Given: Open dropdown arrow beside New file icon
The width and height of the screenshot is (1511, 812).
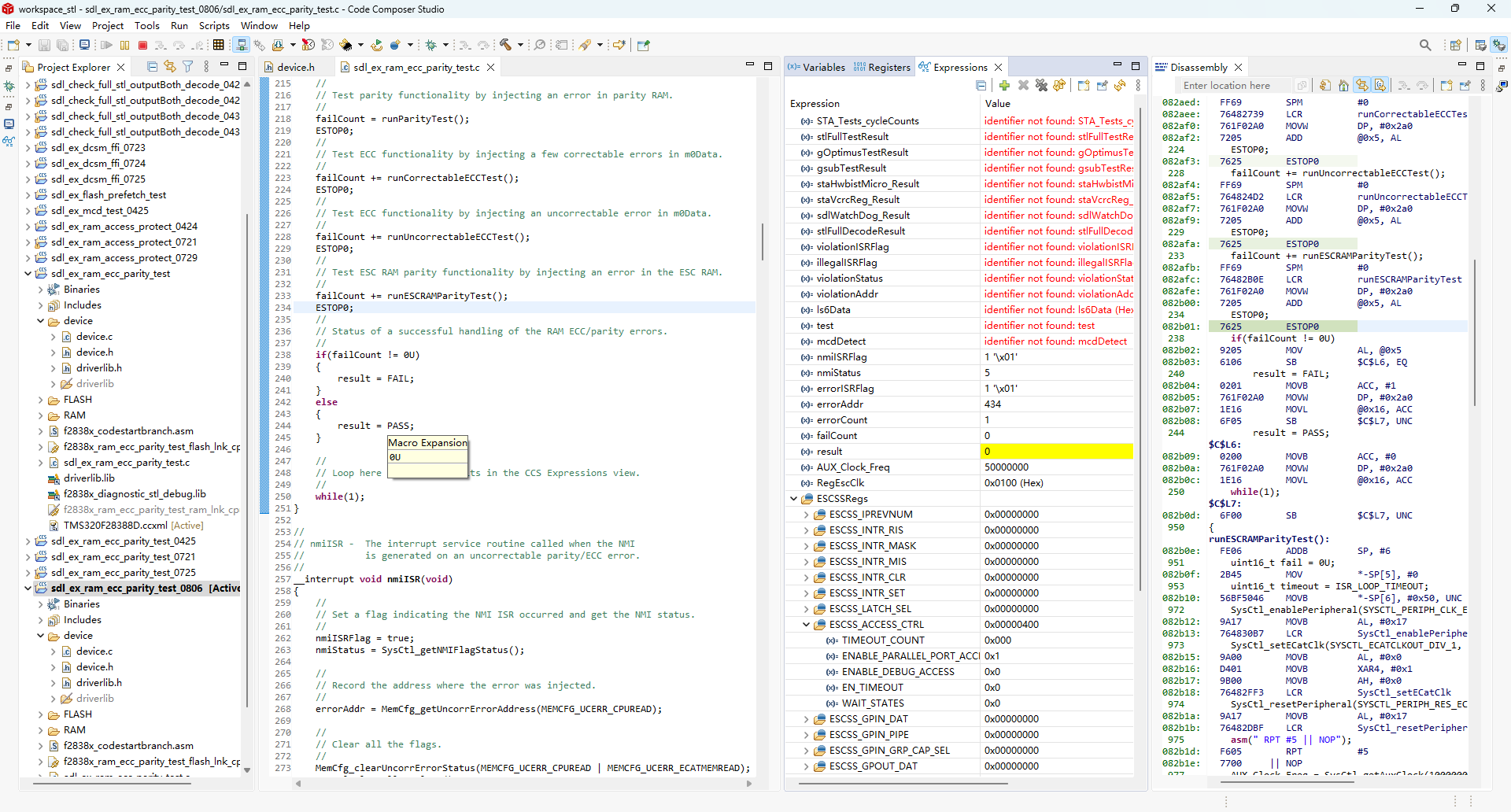Looking at the screenshot, I should 28,45.
